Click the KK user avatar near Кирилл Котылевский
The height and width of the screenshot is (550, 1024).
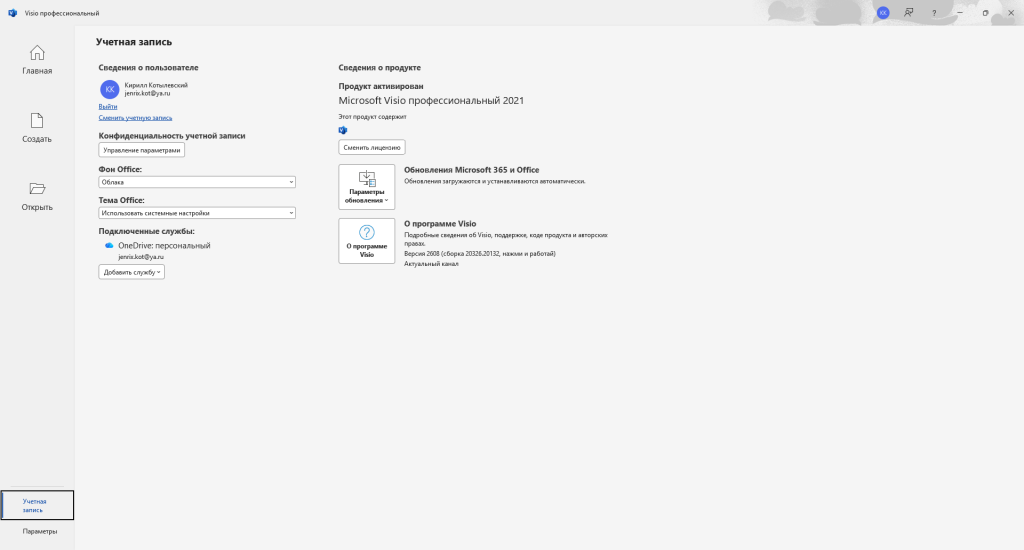(110, 89)
